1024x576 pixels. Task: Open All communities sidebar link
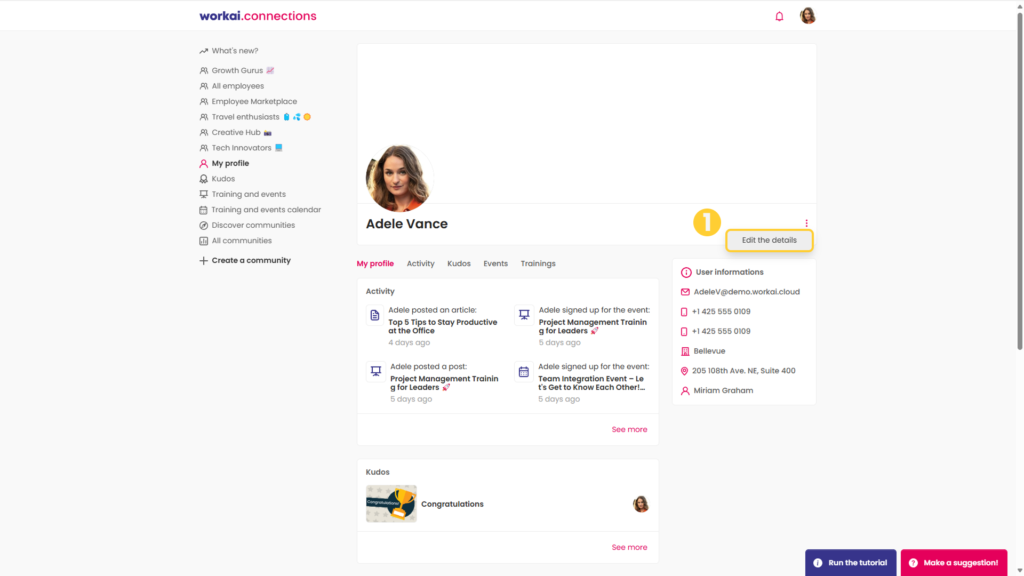coord(242,241)
